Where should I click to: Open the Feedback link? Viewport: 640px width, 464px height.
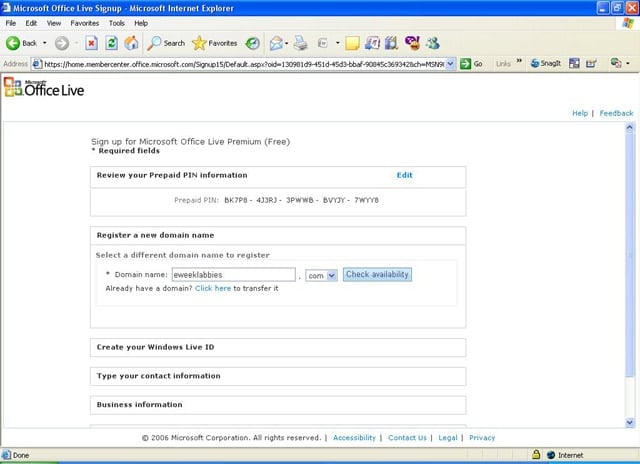[616, 113]
